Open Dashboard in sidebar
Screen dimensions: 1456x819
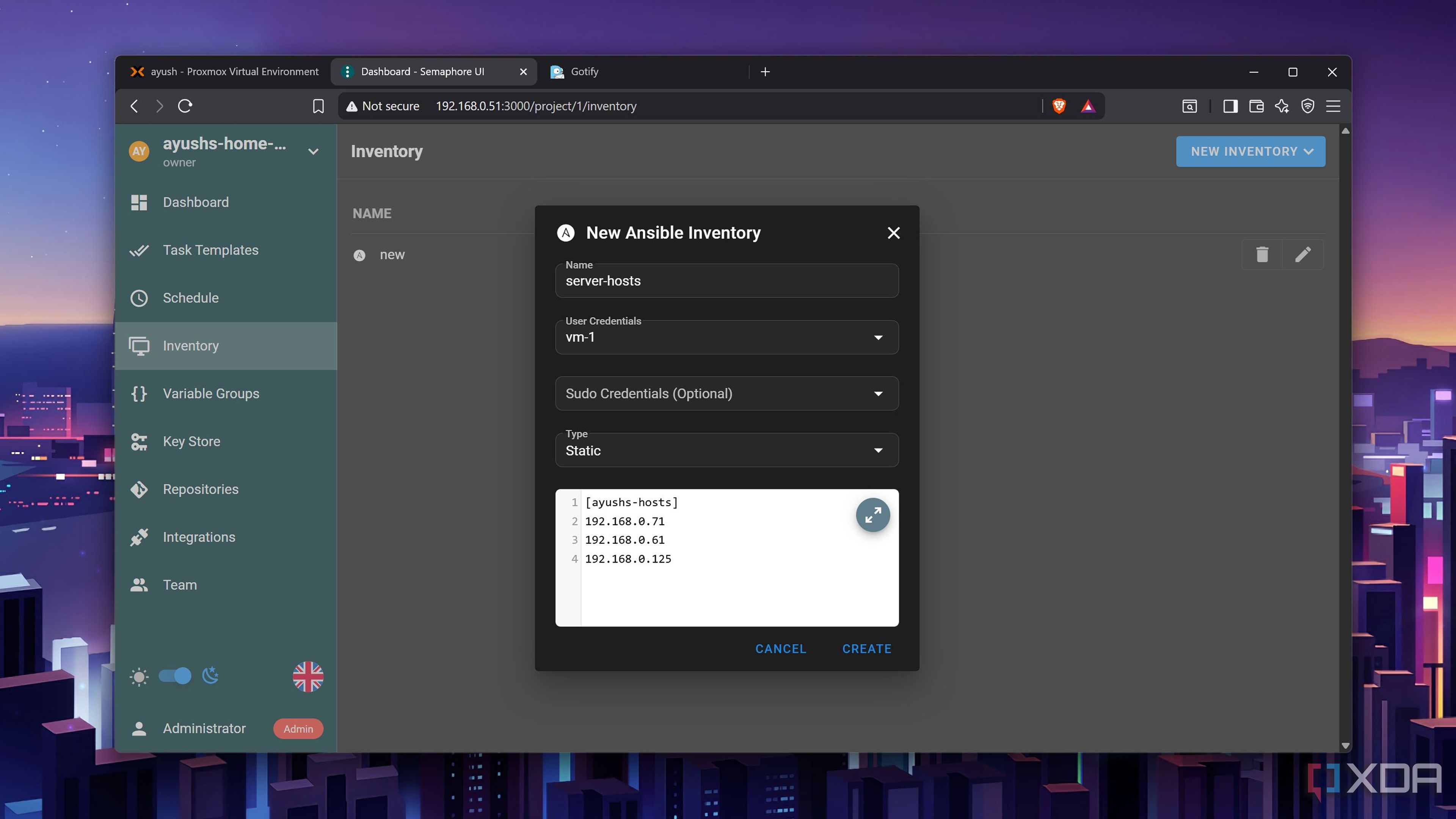(226, 202)
